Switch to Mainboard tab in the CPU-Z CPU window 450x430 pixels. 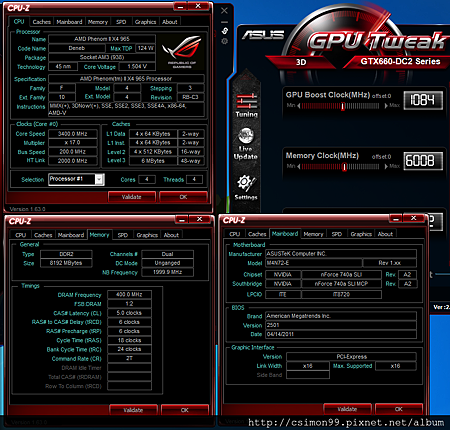point(69,22)
